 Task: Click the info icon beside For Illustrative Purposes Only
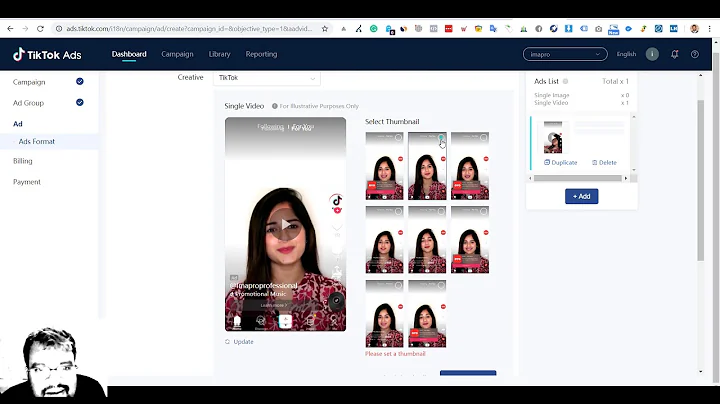click(x=275, y=106)
